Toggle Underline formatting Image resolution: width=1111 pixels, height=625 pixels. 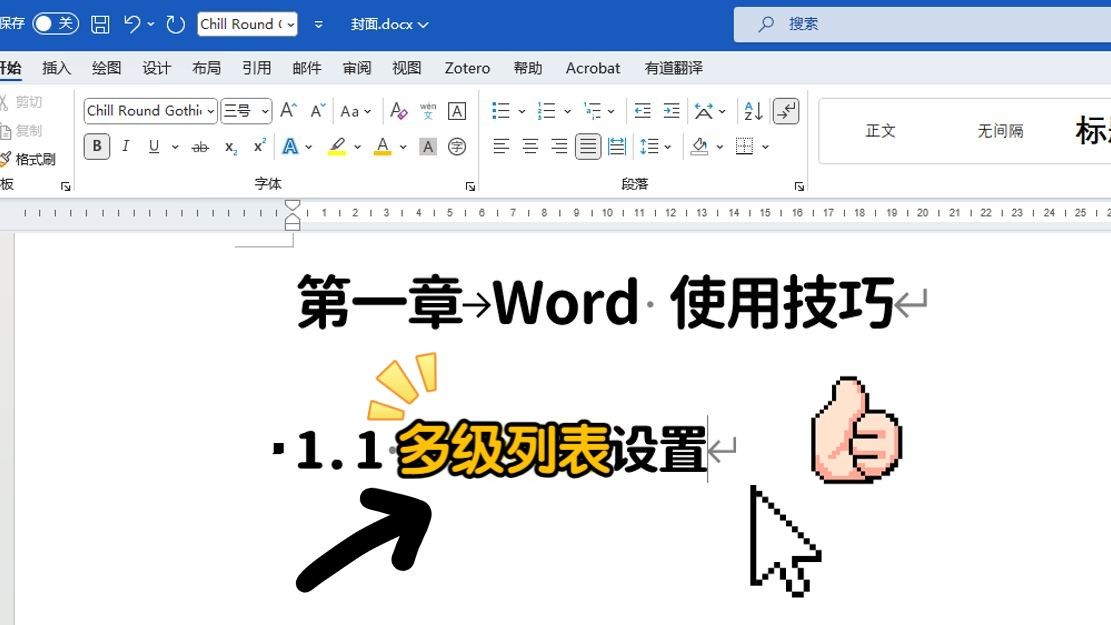tap(154, 147)
